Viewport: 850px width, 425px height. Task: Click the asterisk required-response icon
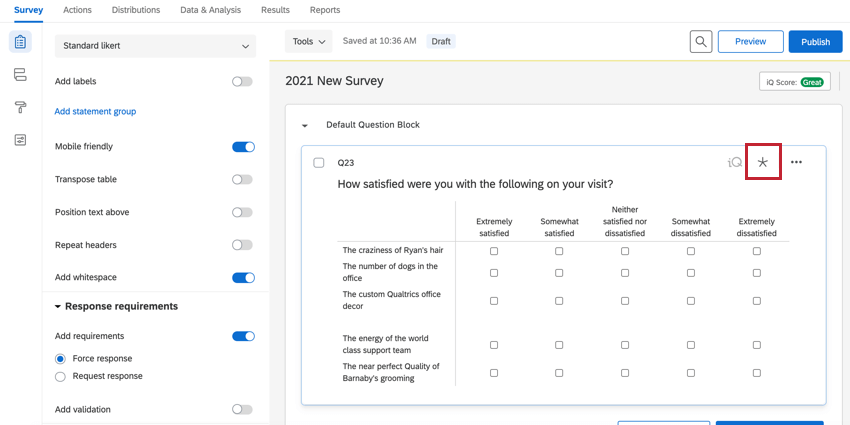pyautogui.click(x=763, y=162)
